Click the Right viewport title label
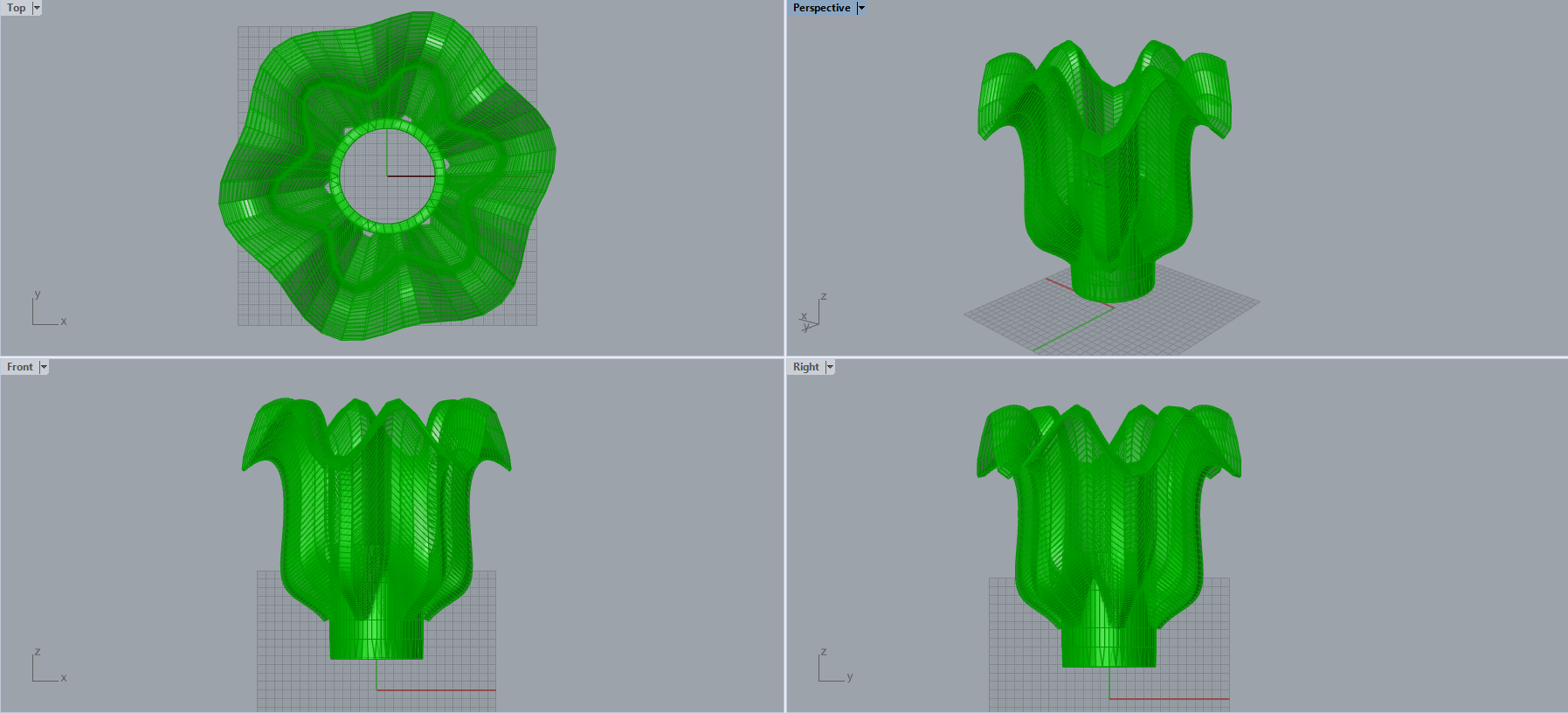 tap(806, 367)
